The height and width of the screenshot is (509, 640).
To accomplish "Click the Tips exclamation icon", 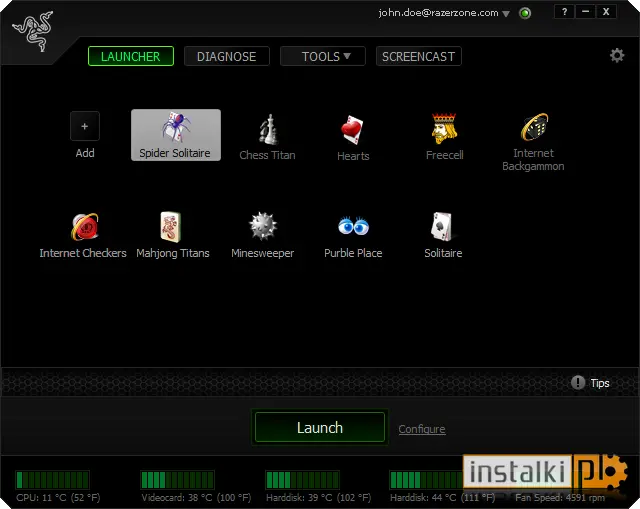I will coord(578,382).
